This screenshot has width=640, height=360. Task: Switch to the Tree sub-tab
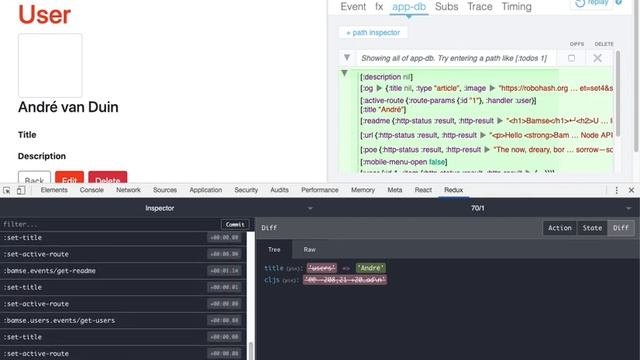pyautogui.click(x=274, y=249)
